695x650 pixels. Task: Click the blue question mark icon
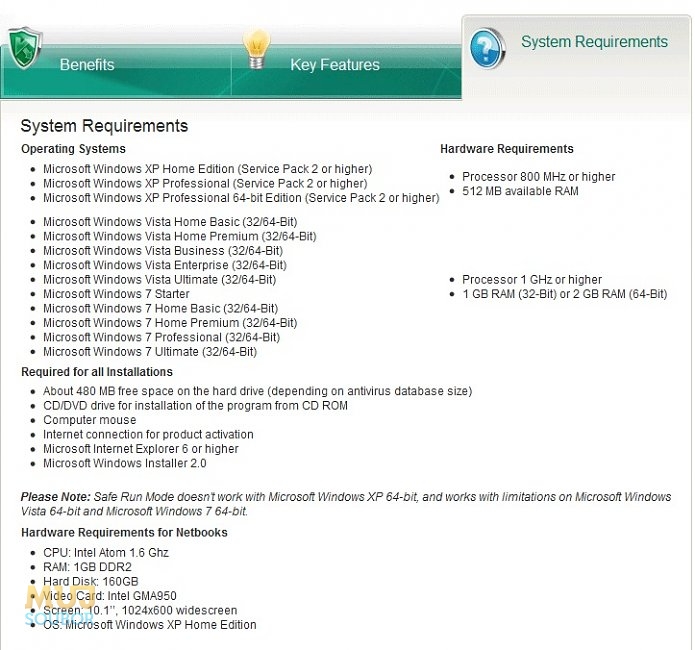[x=488, y=49]
